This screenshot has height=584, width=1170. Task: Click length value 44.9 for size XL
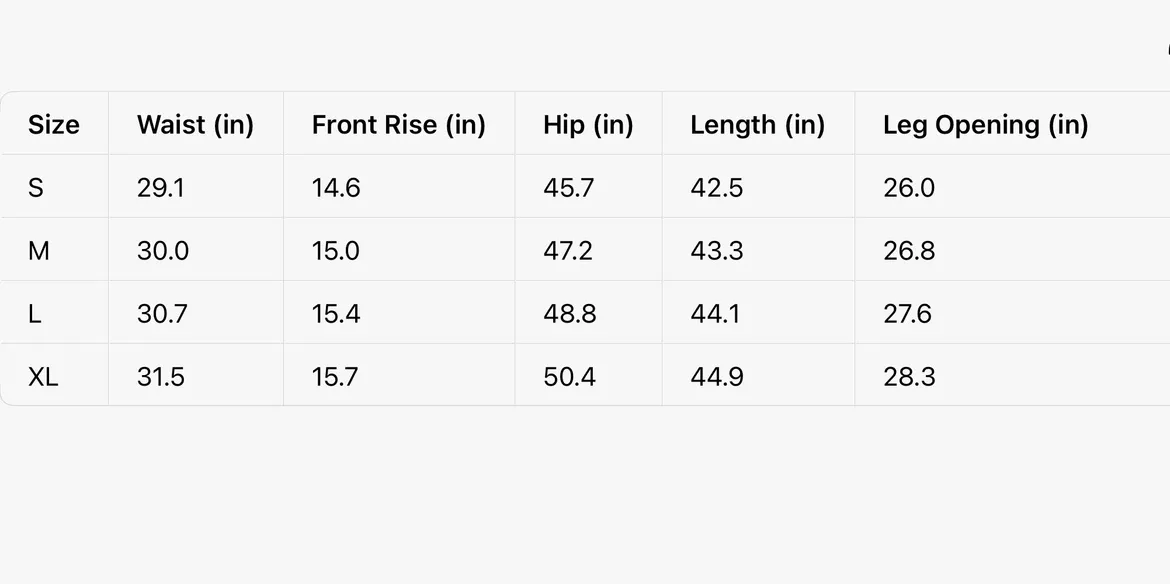(x=717, y=377)
